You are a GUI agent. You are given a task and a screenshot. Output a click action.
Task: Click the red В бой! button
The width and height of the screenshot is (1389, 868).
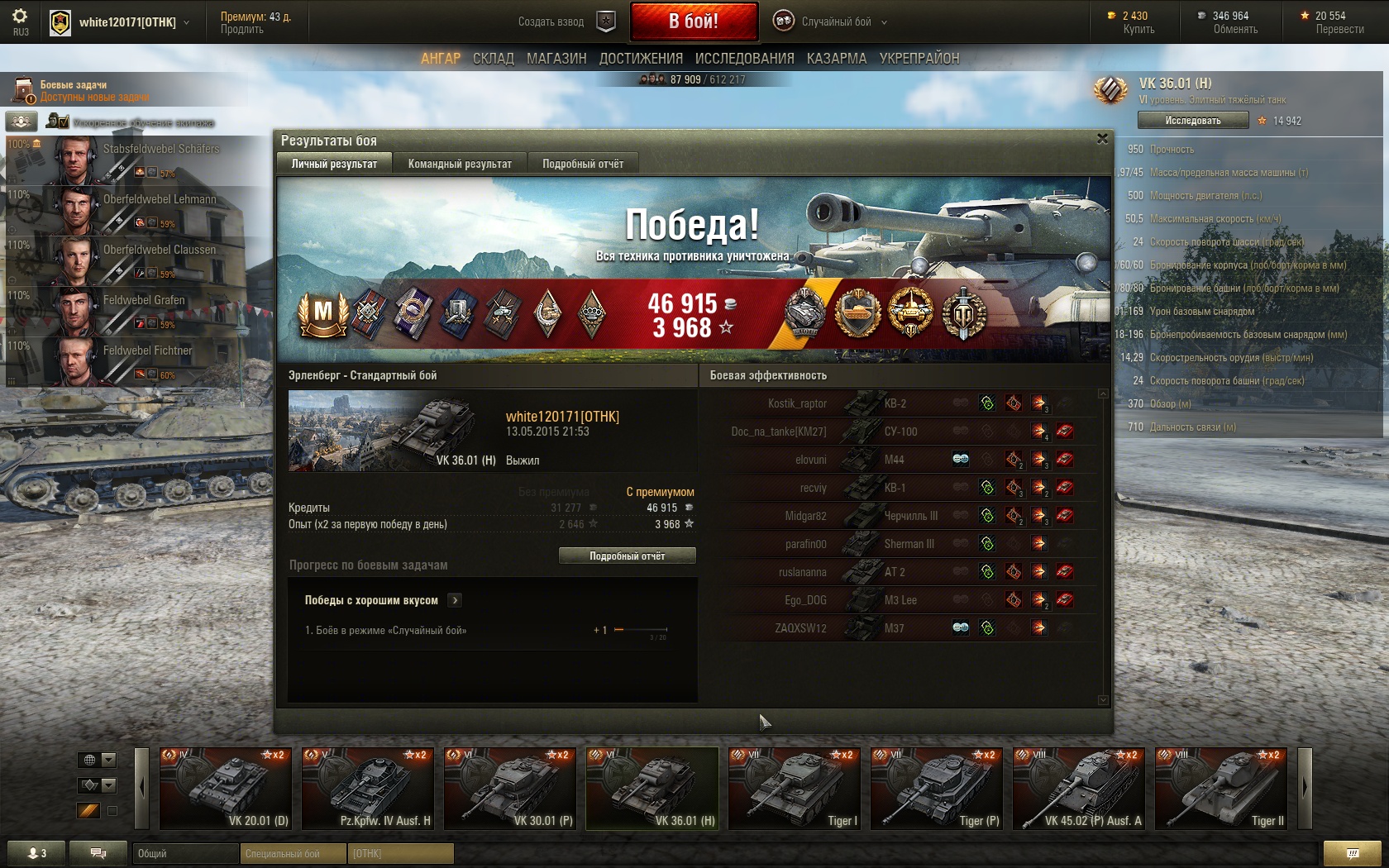pos(694,21)
